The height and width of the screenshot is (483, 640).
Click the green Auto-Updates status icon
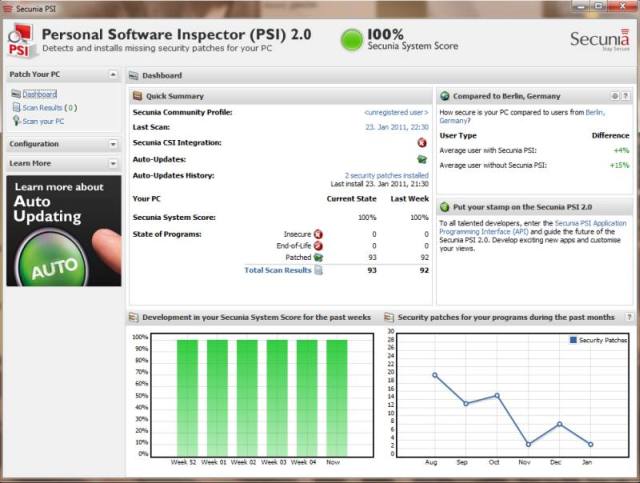pos(422,159)
